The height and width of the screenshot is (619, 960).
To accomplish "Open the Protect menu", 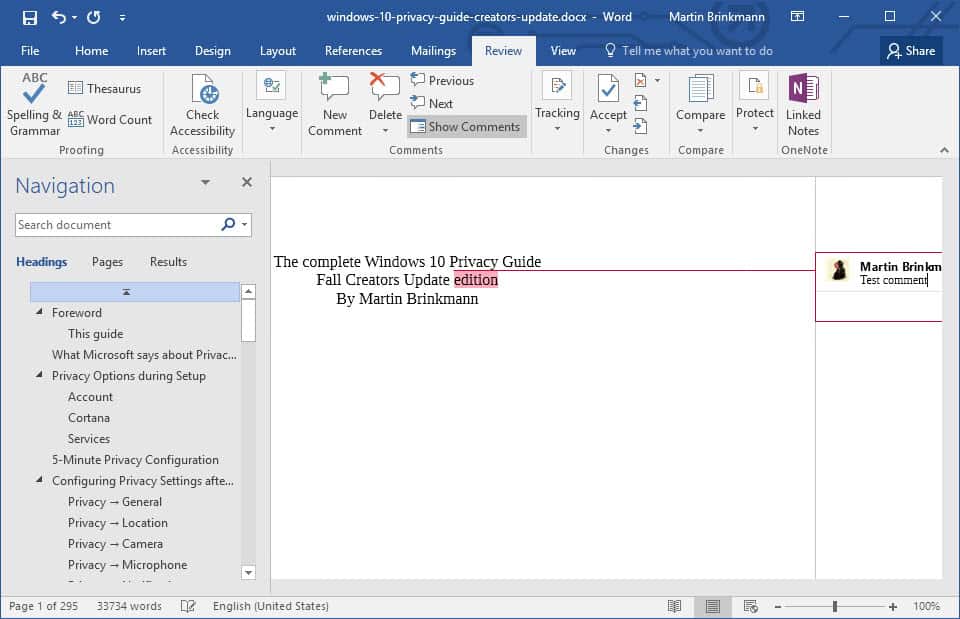I will [755, 103].
